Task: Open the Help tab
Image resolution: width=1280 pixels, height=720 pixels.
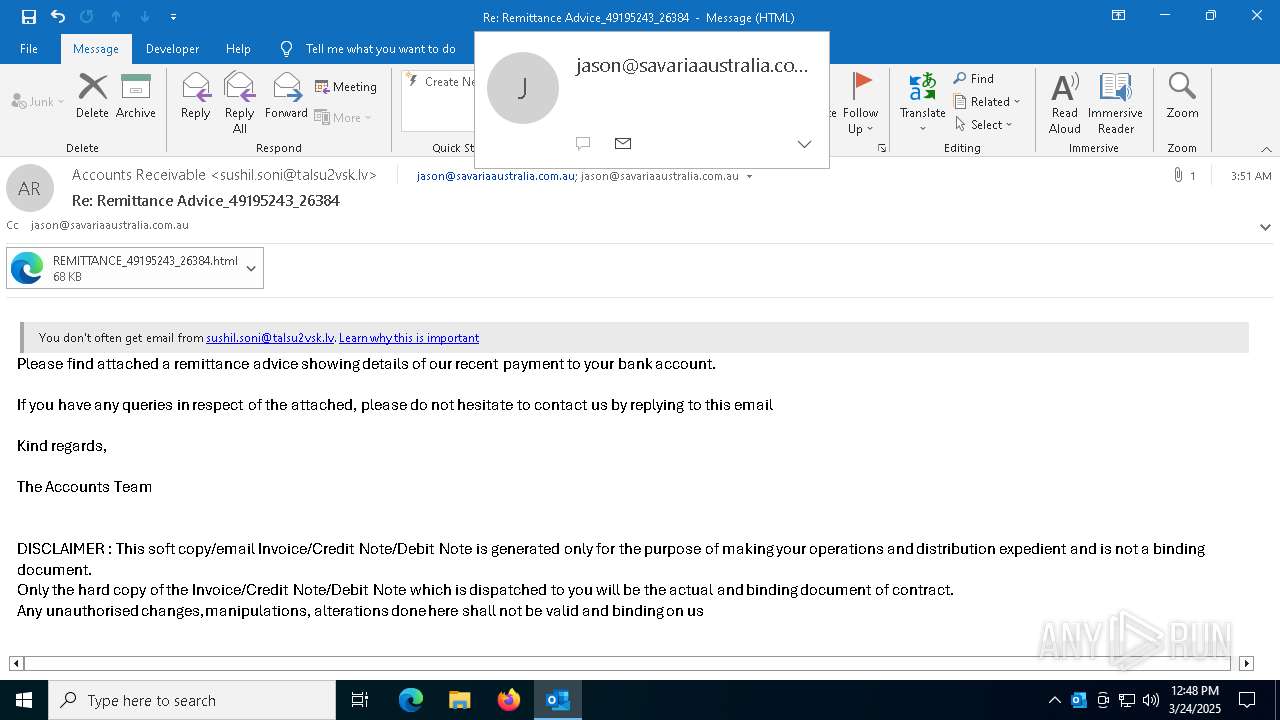Action: click(x=238, y=49)
